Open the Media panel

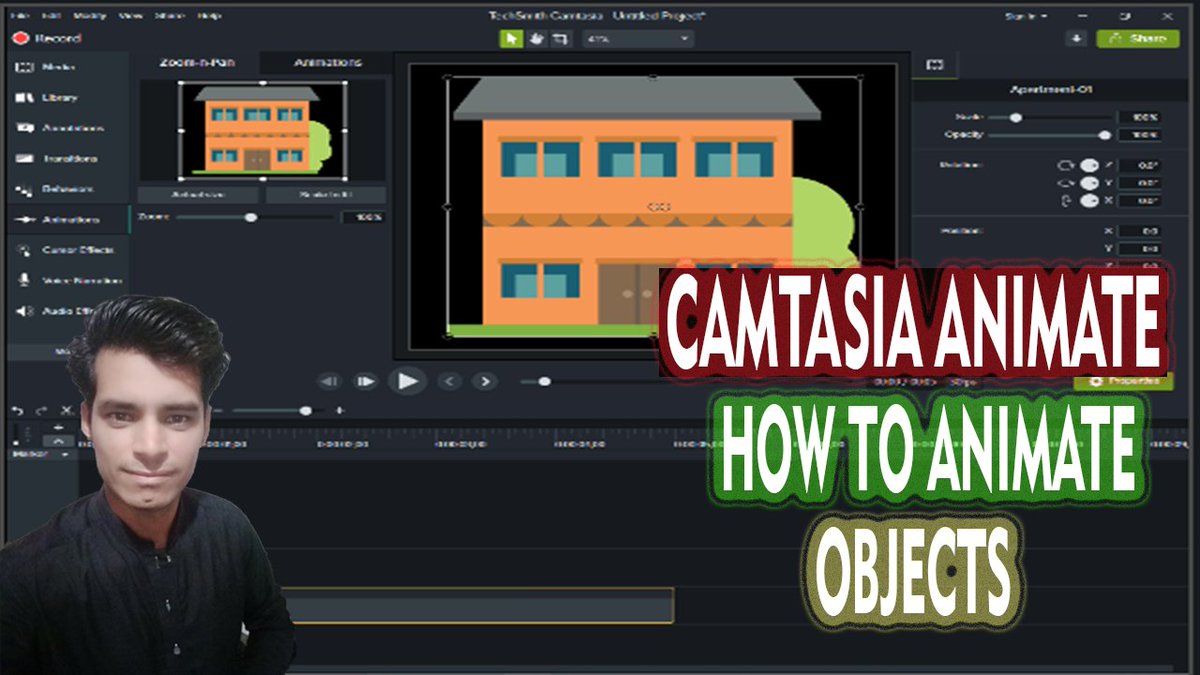(x=45, y=67)
